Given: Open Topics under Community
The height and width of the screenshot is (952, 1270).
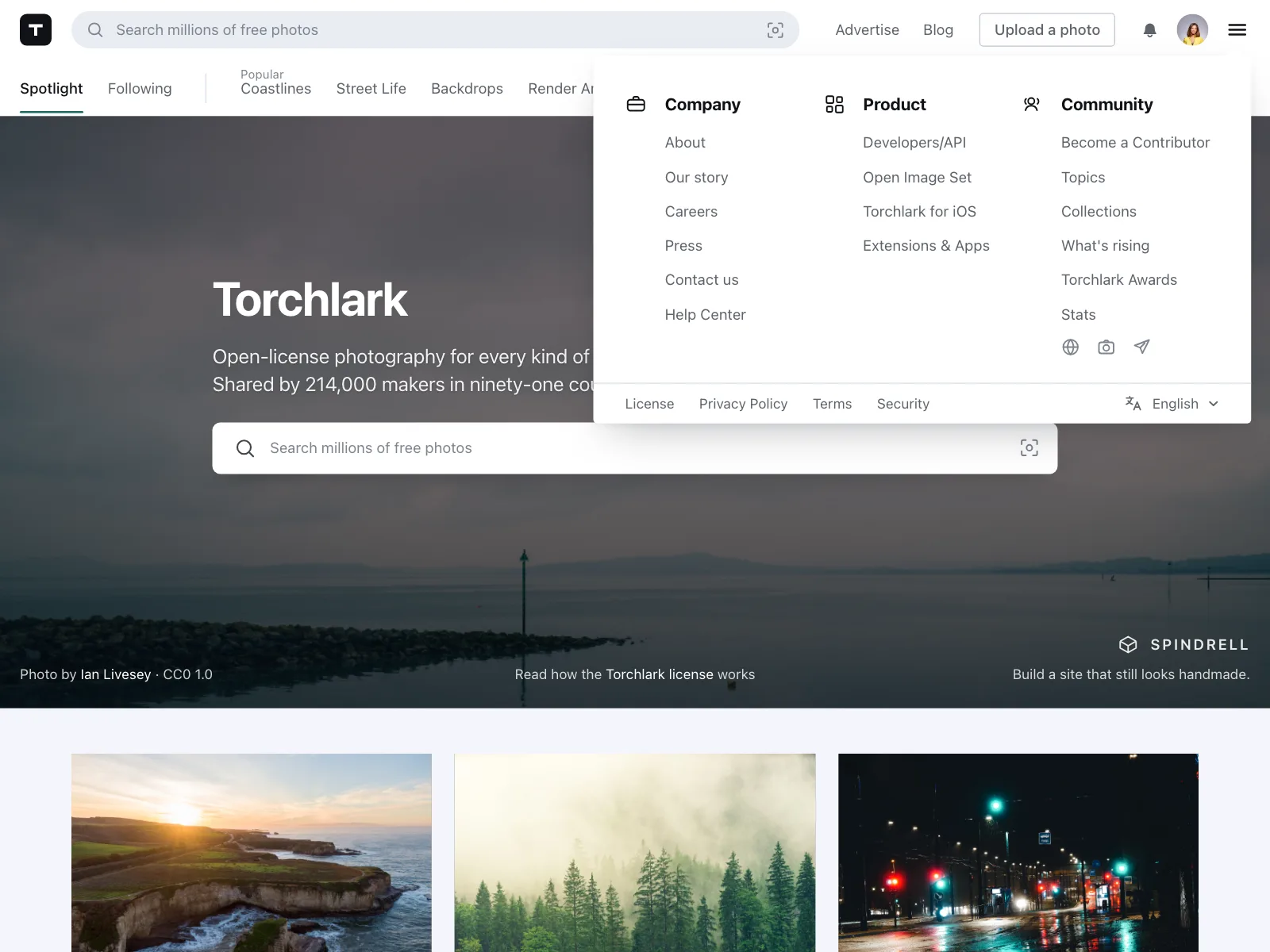Looking at the screenshot, I should [x=1083, y=178].
